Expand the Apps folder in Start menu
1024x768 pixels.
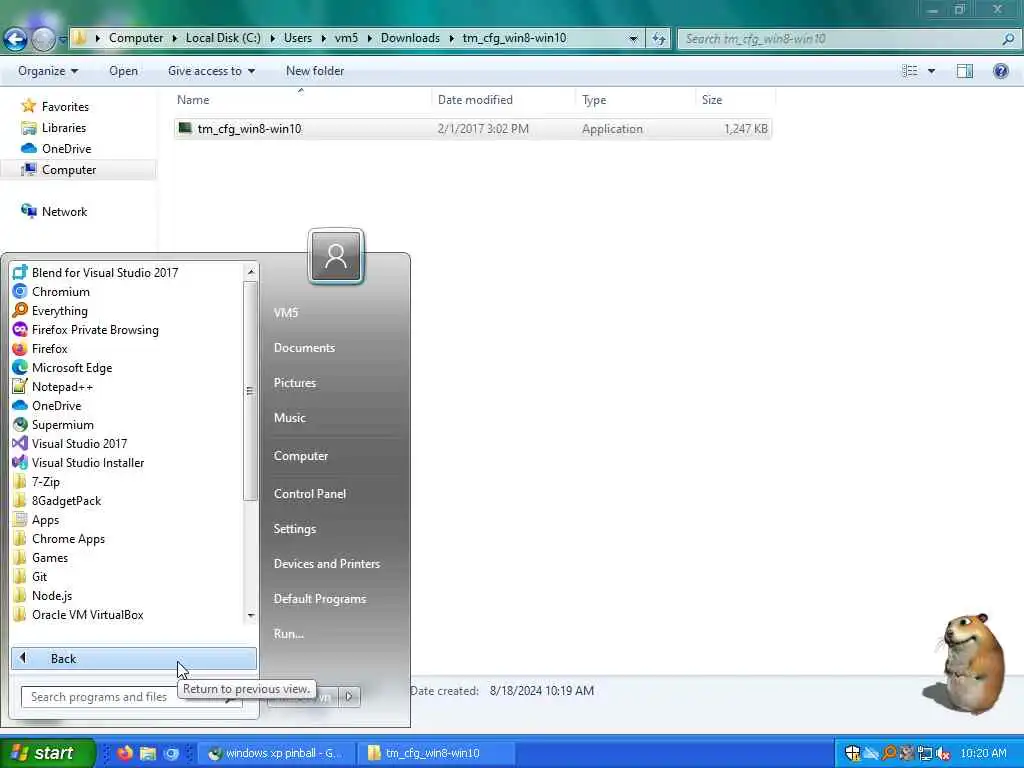(45, 519)
